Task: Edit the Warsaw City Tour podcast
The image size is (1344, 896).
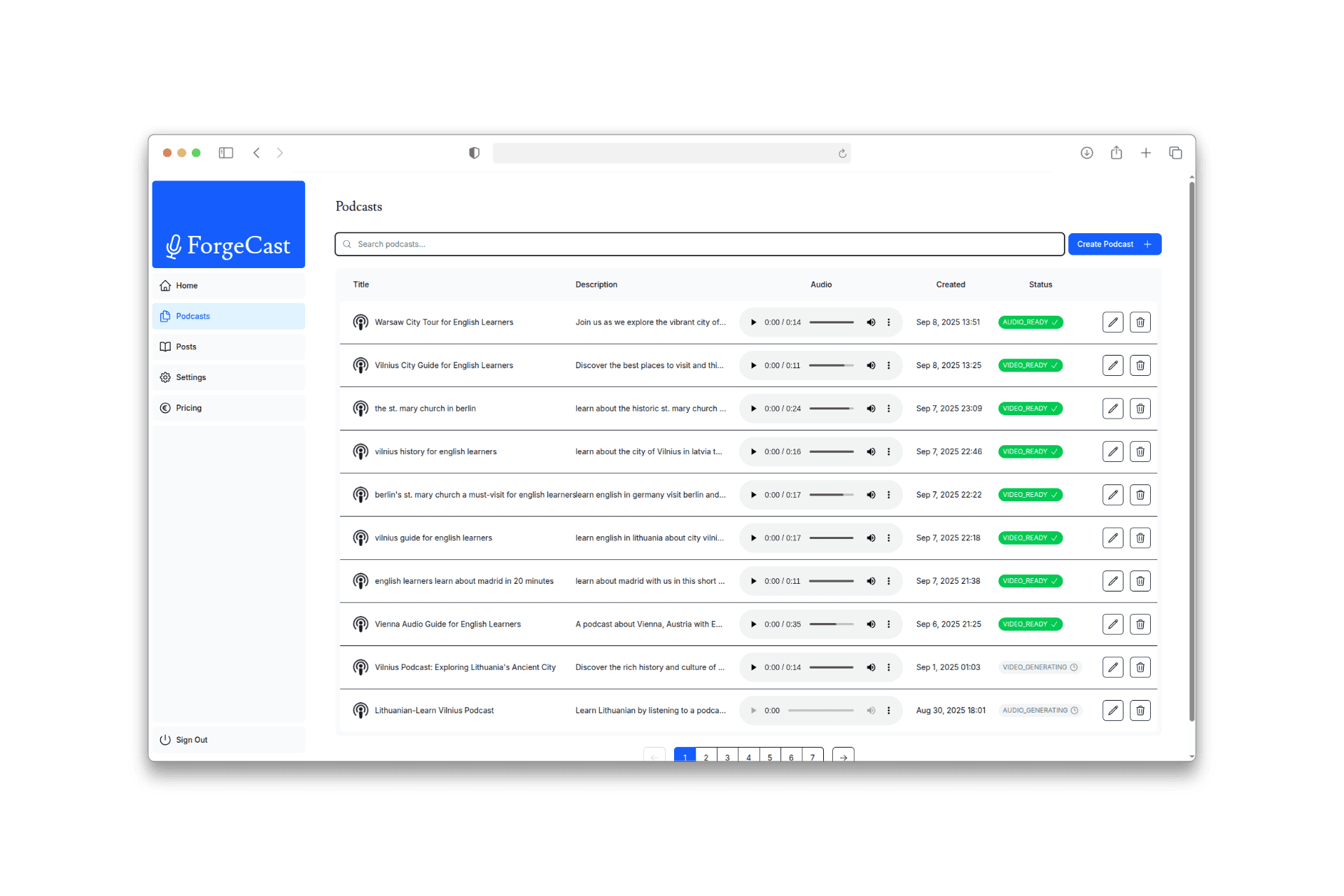Action: coord(1113,322)
